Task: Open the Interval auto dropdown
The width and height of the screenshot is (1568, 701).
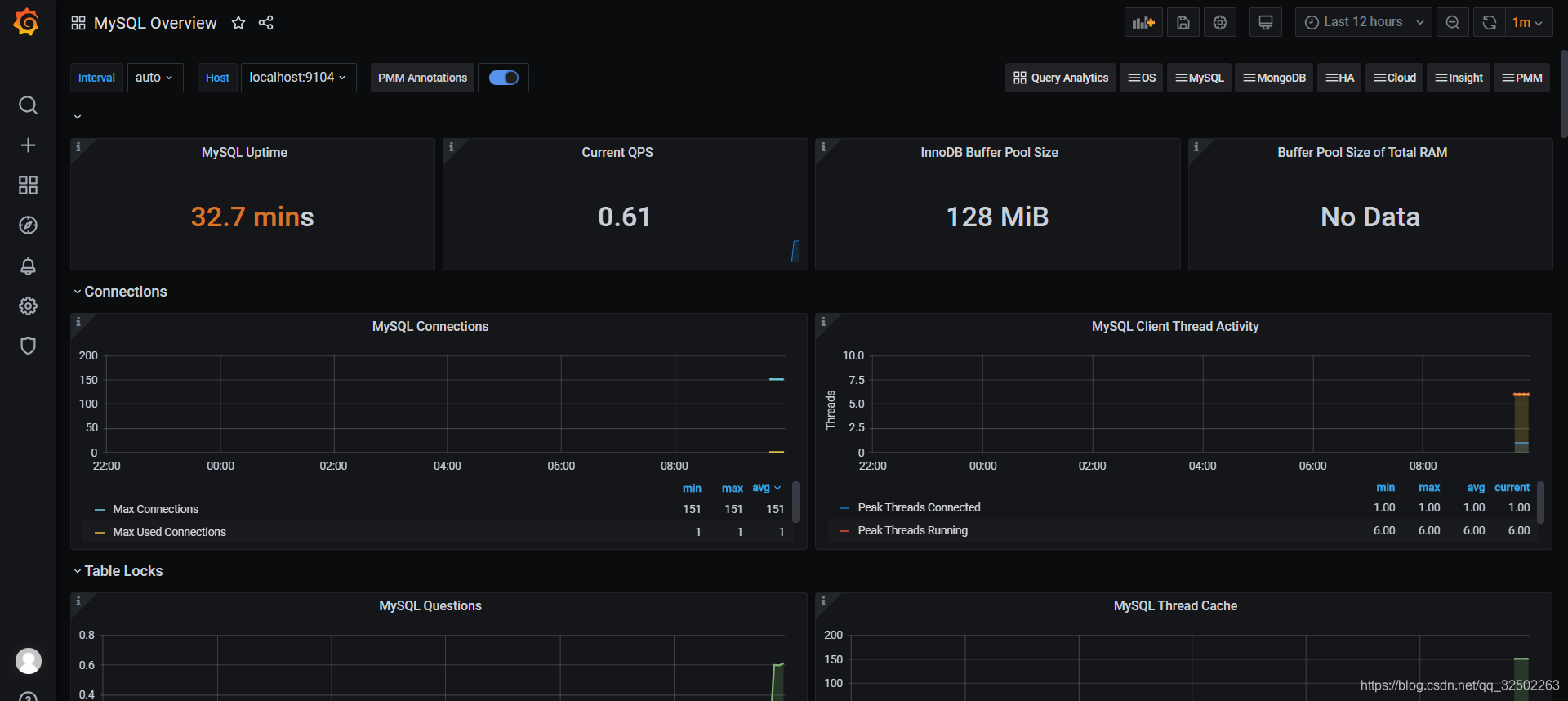Action: coord(154,78)
